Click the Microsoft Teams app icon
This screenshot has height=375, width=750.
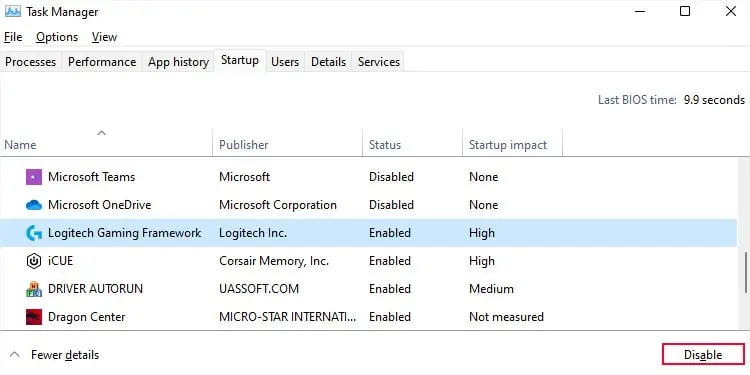(x=33, y=177)
